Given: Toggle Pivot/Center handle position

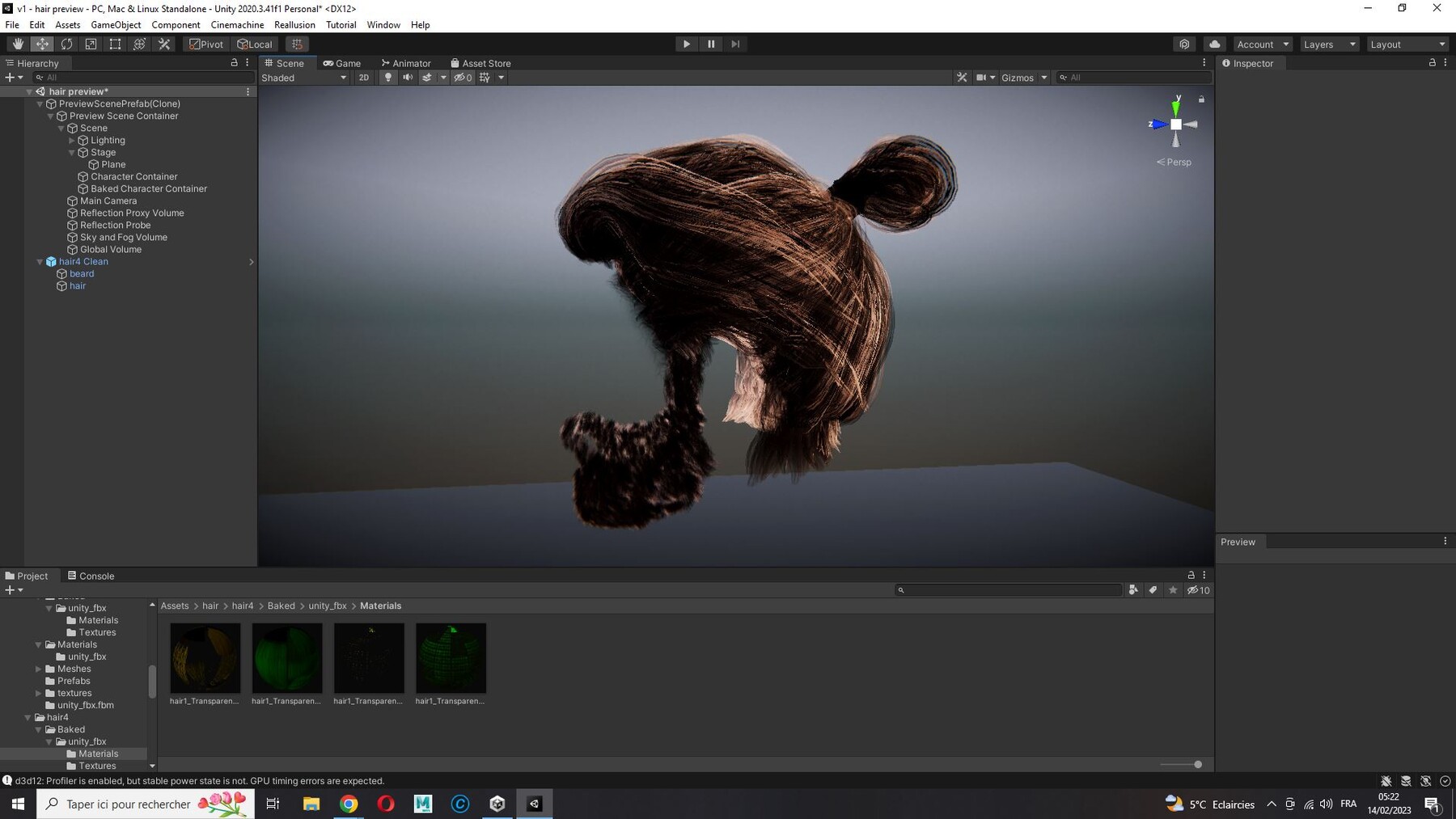Looking at the screenshot, I should pos(206,44).
